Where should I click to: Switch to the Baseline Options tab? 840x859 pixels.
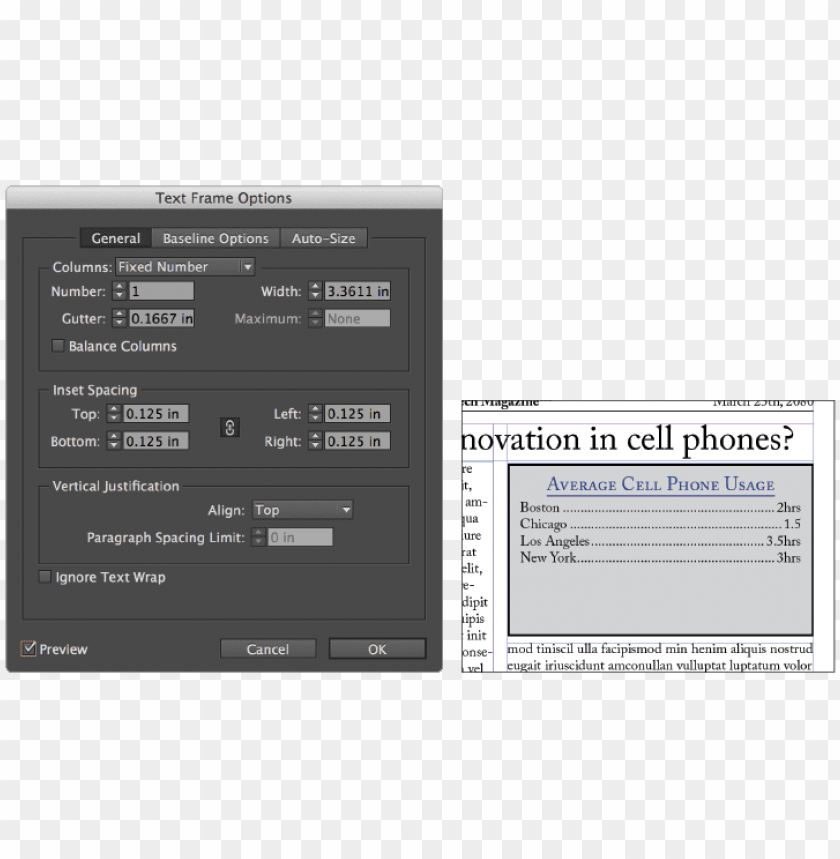(216, 238)
